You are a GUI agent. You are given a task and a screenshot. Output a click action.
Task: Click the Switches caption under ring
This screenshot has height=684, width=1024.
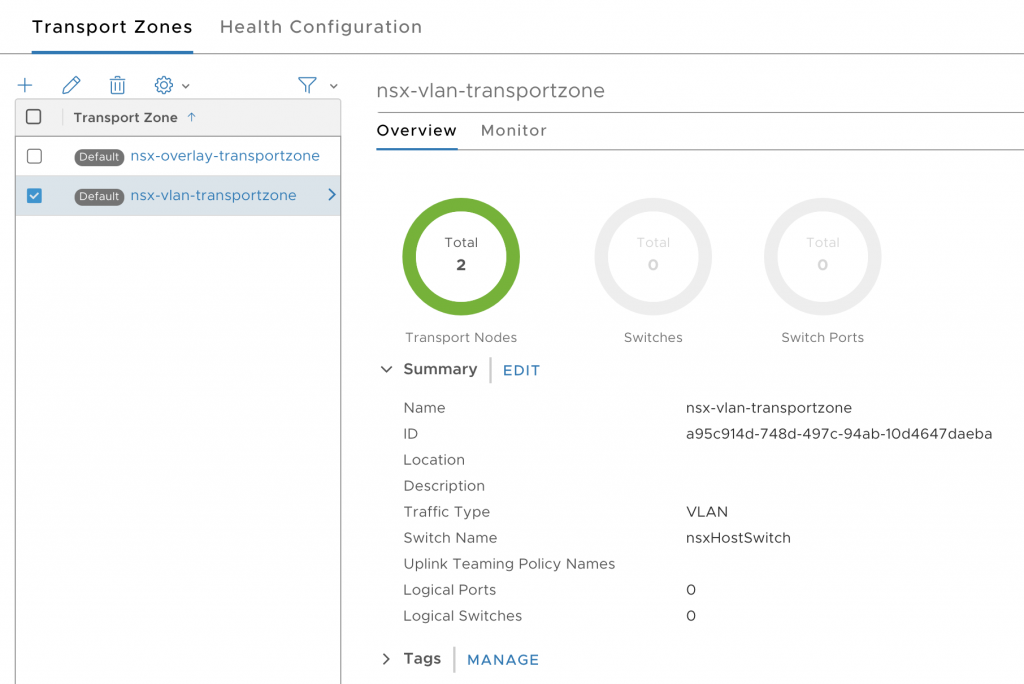click(x=653, y=338)
